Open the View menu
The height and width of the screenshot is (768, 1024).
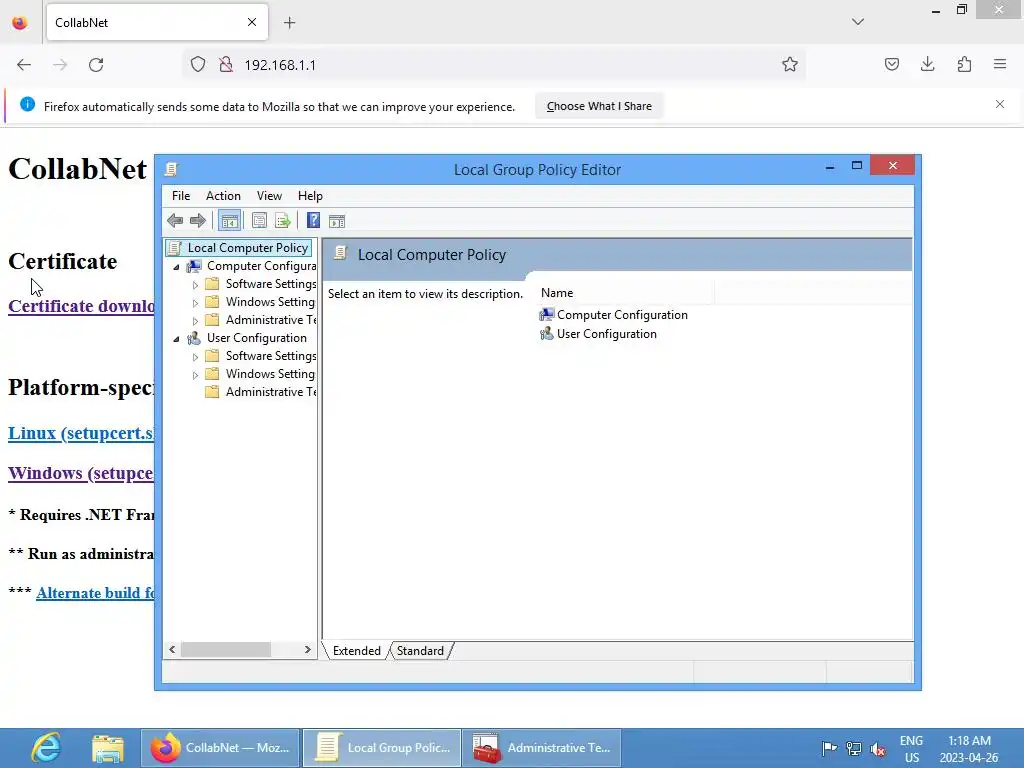pyautogui.click(x=269, y=196)
